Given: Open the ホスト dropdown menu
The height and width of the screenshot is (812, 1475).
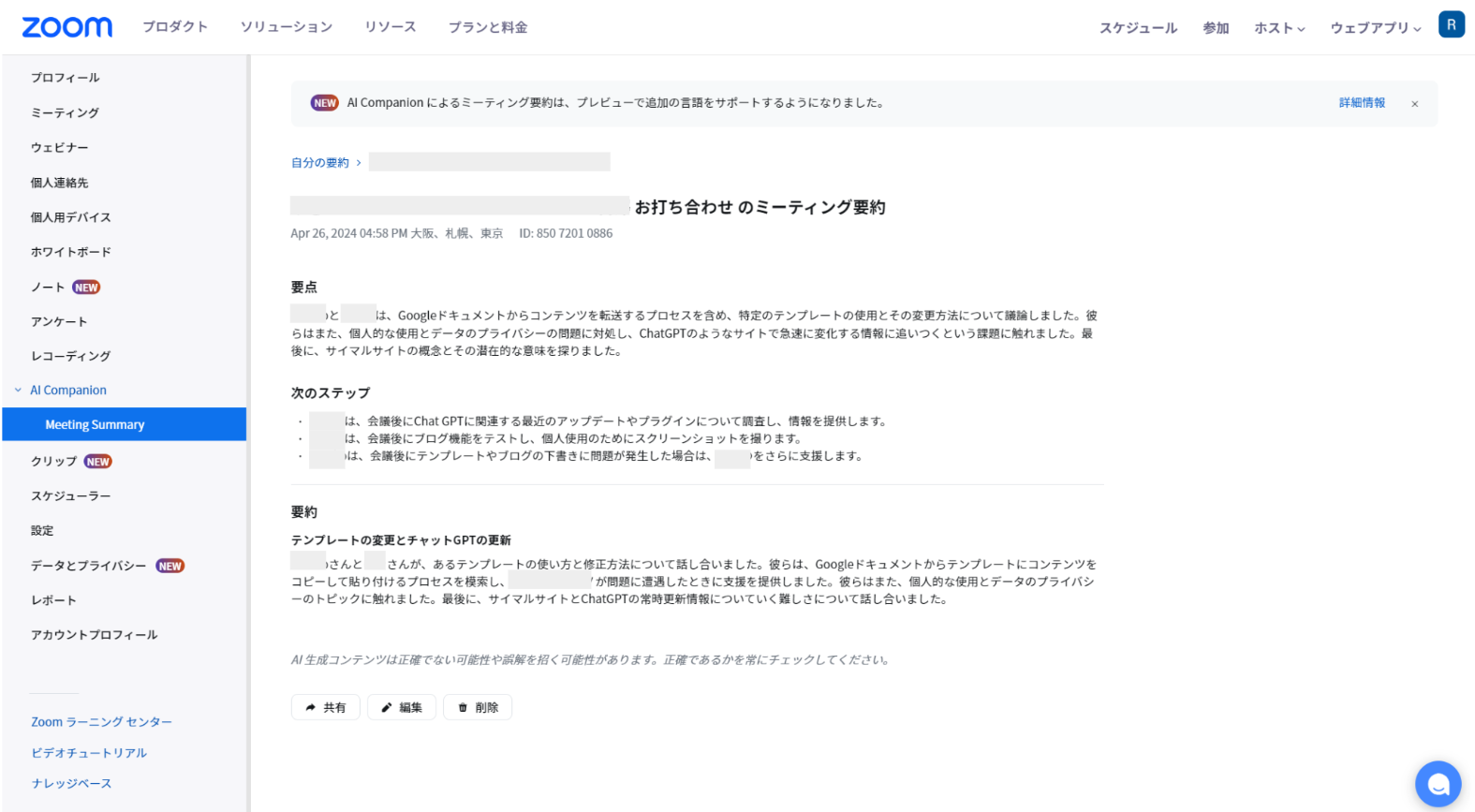Looking at the screenshot, I should 1279,28.
